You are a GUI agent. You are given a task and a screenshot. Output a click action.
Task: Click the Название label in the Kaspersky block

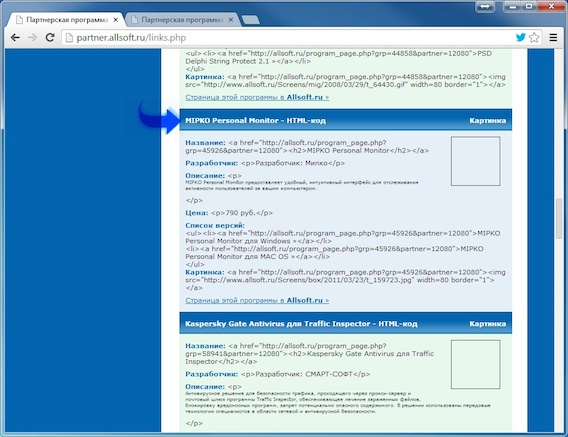(205, 346)
